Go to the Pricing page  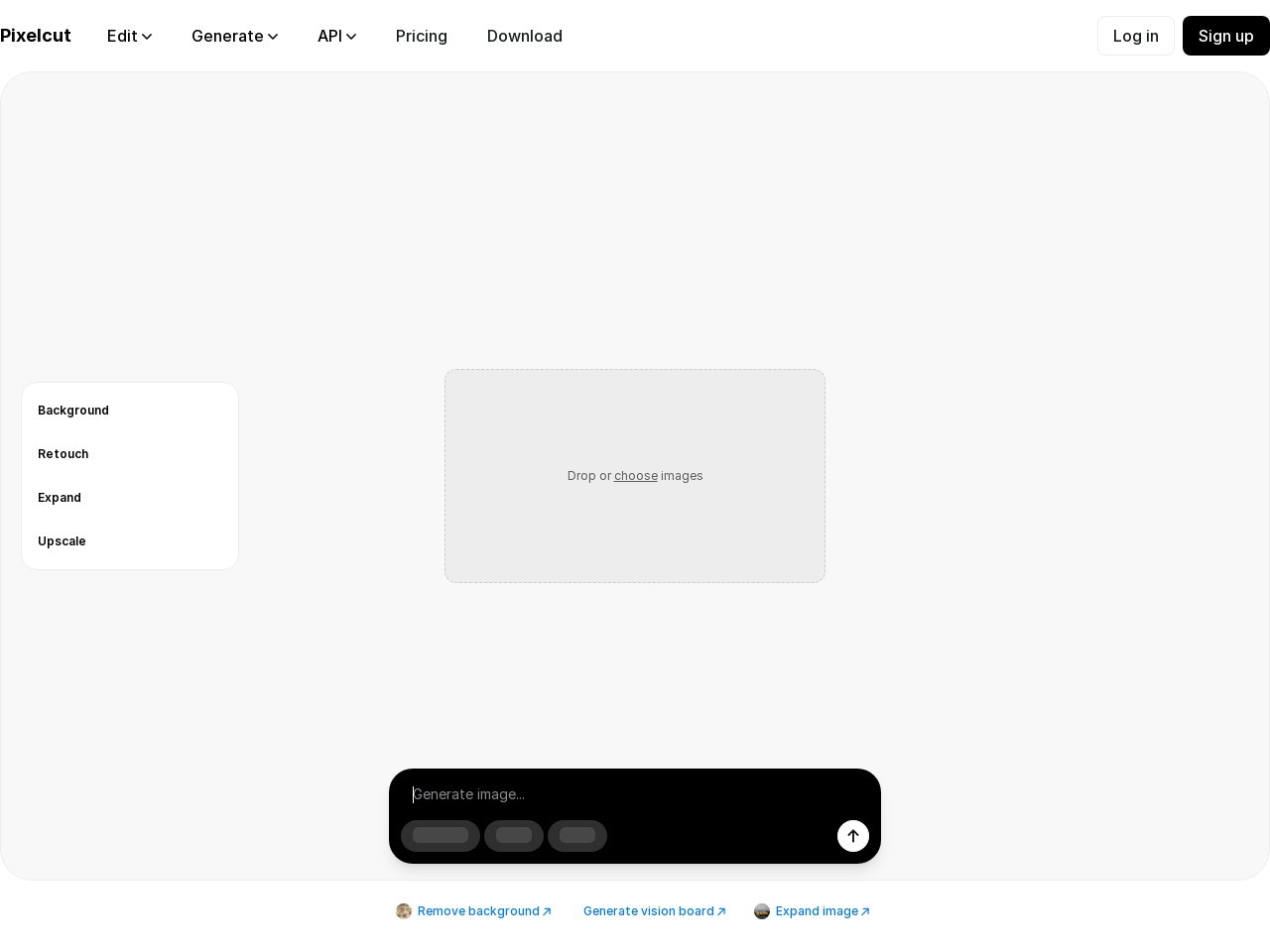pyautogui.click(x=422, y=36)
